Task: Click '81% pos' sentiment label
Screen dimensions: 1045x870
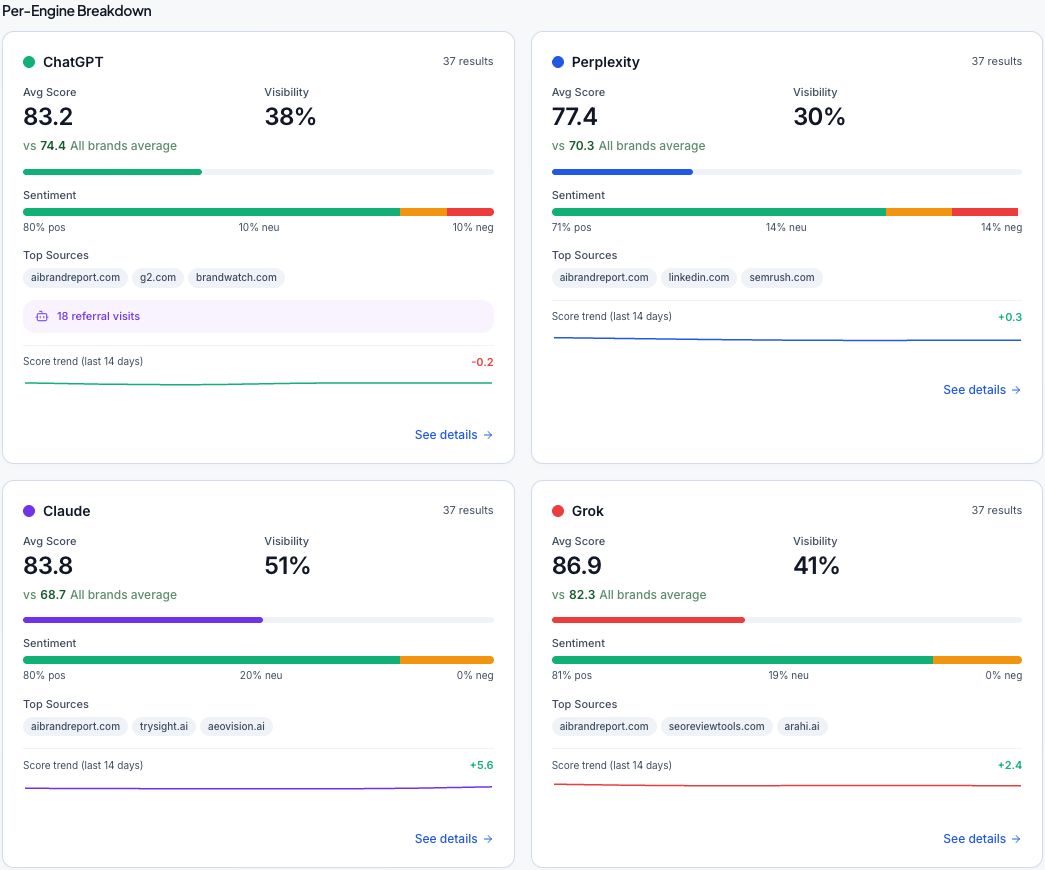Action: [x=571, y=675]
